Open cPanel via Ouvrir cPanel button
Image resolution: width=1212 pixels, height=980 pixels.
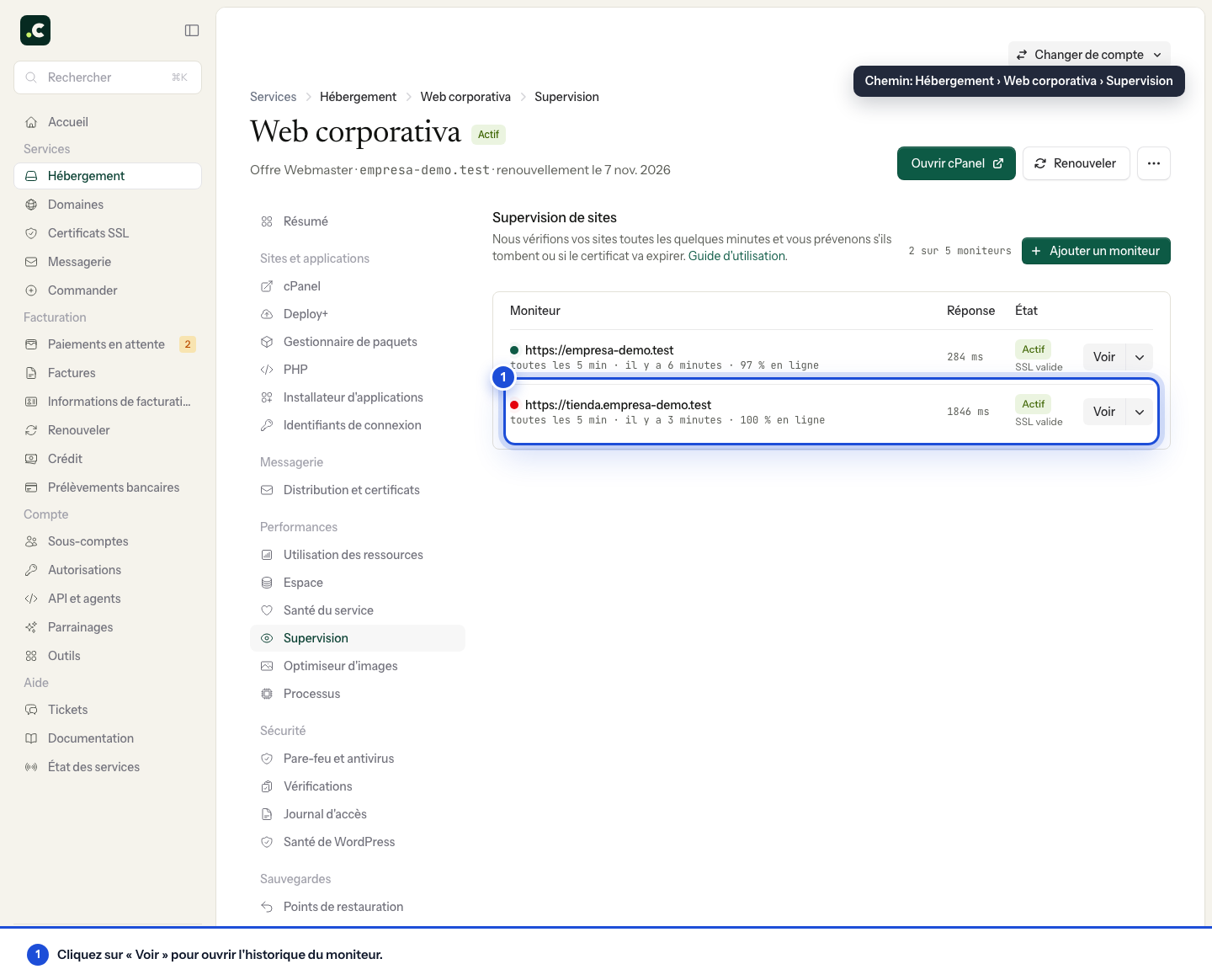(956, 163)
